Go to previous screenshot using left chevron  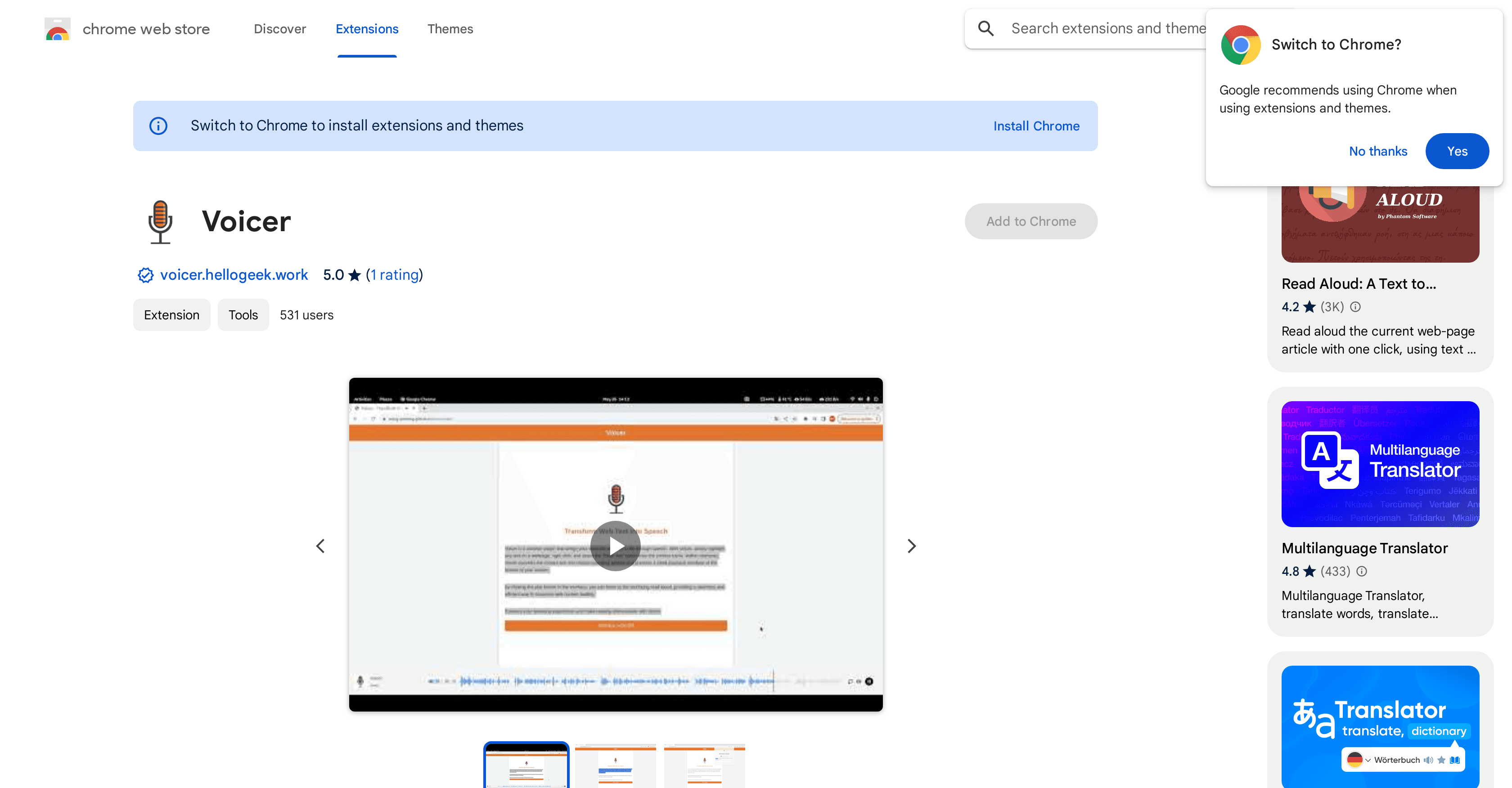pos(320,546)
